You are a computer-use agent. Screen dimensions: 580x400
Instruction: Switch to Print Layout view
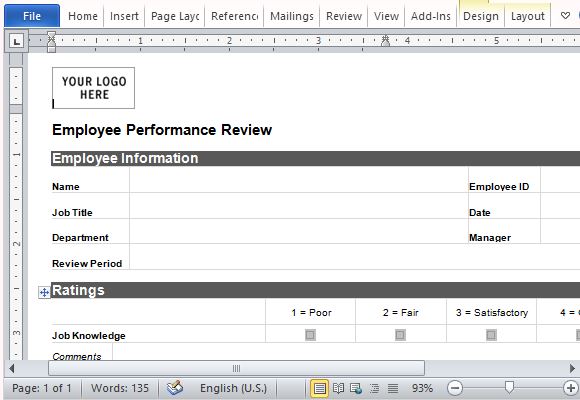tap(319, 389)
